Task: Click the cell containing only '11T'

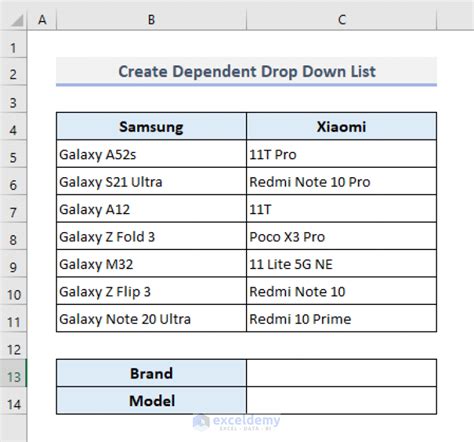Action: click(x=341, y=209)
